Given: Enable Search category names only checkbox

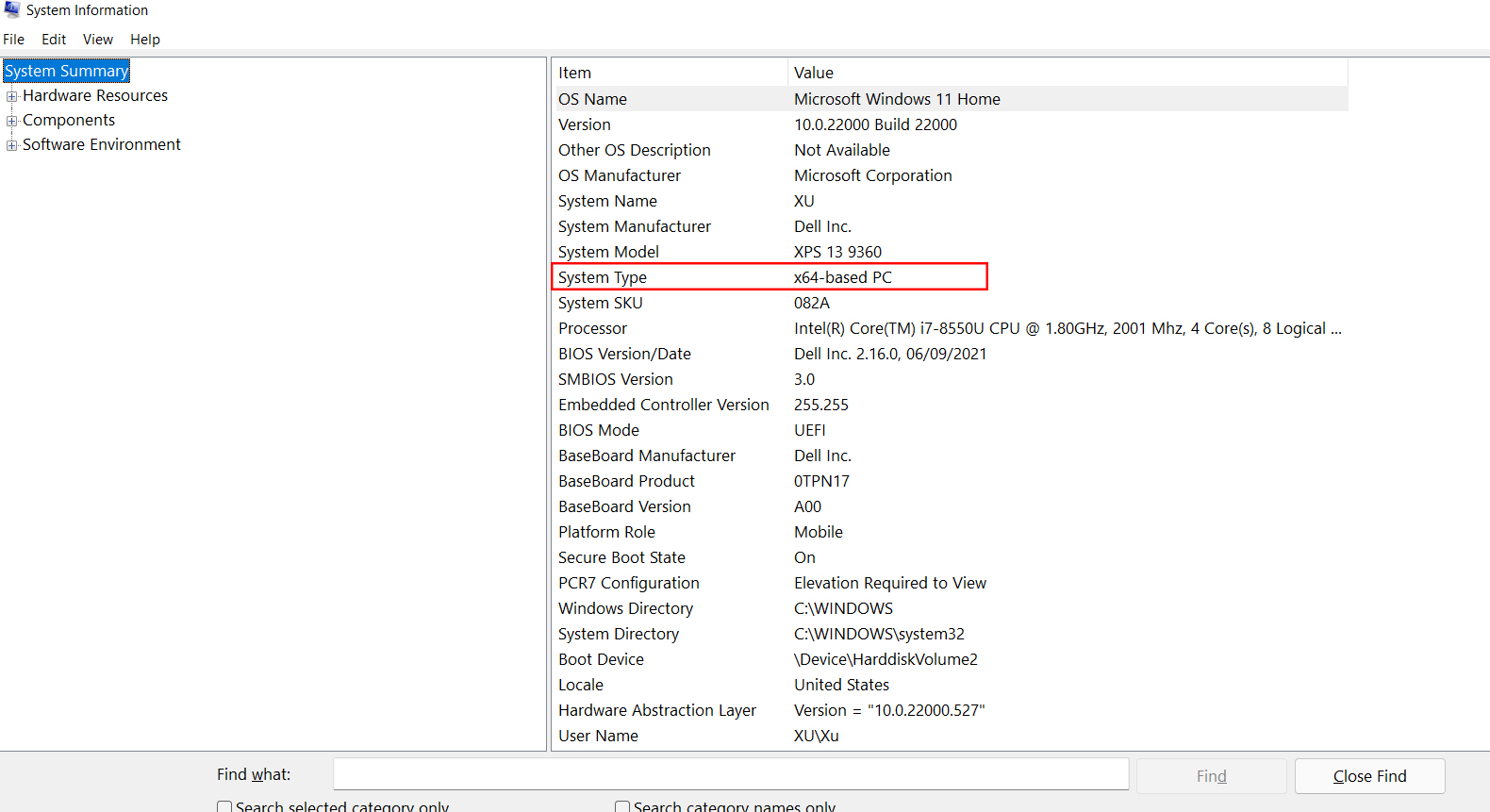Looking at the screenshot, I should pyautogui.click(x=622, y=807).
